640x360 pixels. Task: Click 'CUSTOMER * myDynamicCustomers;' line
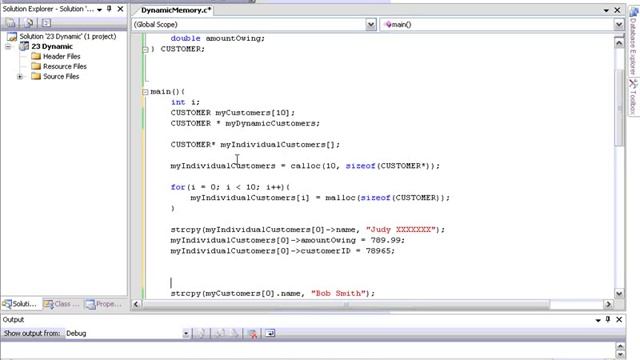(x=245, y=123)
